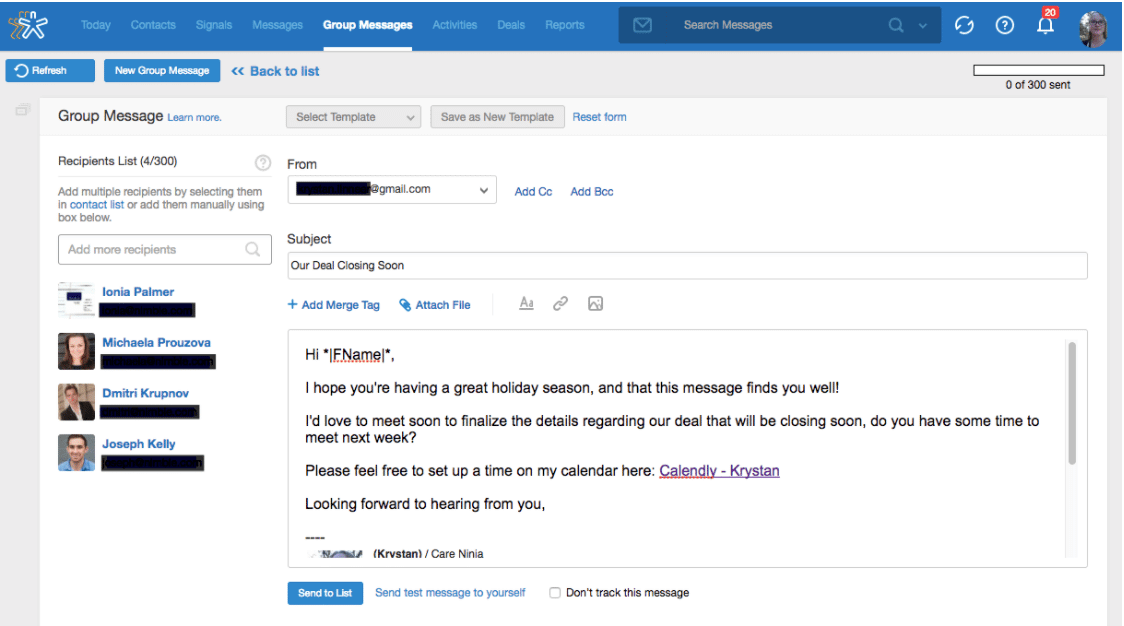Click the text formatting icon
The height and width of the screenshot is (626, 1124).
point(526,304)
